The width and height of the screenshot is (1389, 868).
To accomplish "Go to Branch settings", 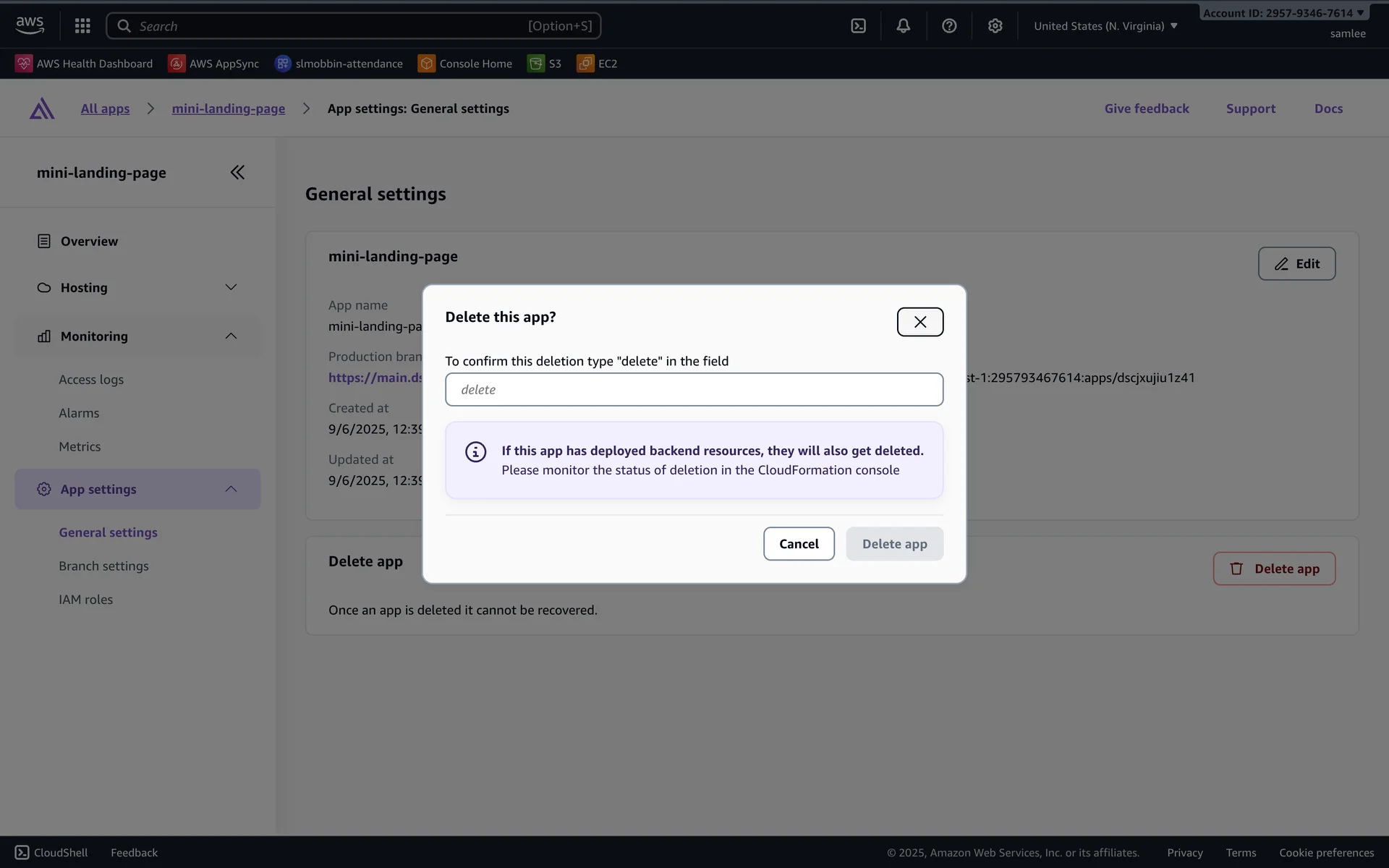I will [103, 566].
